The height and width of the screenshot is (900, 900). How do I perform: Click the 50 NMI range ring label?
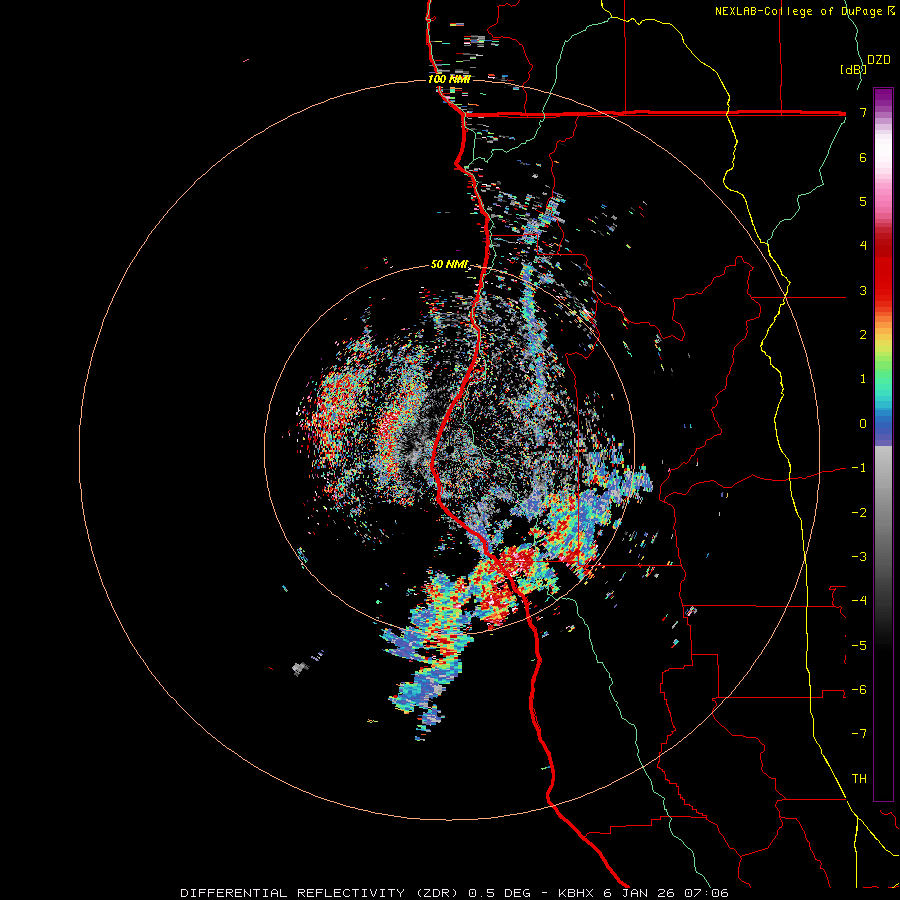click(x=449, y=265)
